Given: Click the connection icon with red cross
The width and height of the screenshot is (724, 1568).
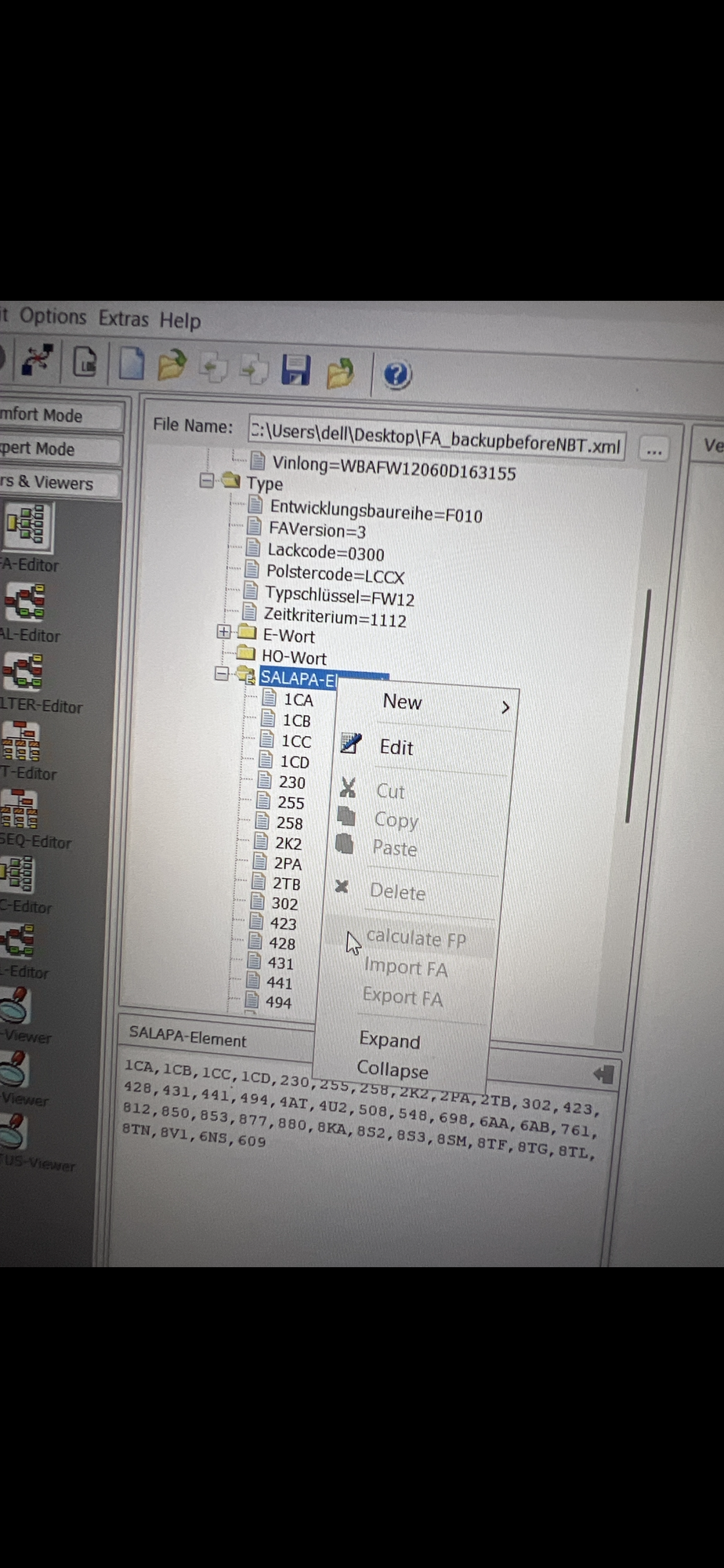Looking at the screenshot, I should (x=37, y=359).
